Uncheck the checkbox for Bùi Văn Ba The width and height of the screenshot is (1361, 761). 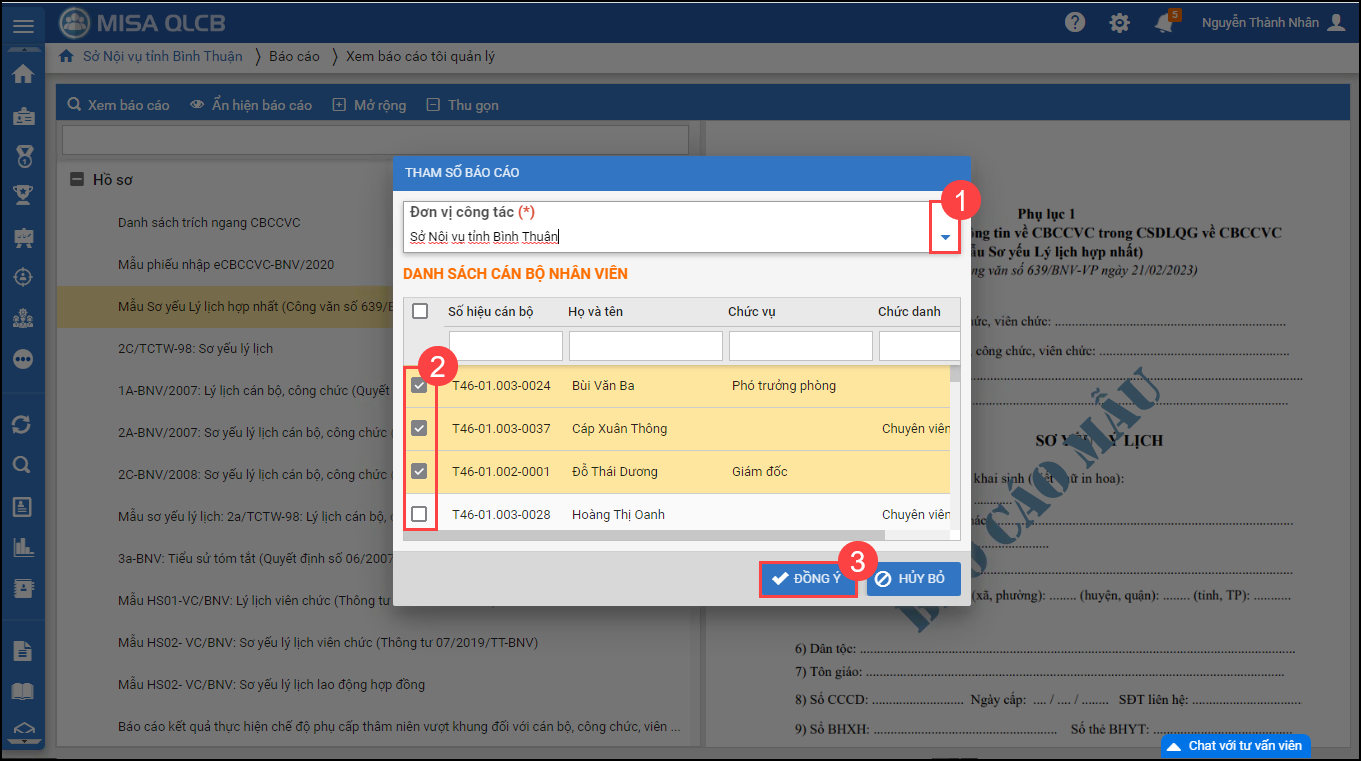[419, 386]
